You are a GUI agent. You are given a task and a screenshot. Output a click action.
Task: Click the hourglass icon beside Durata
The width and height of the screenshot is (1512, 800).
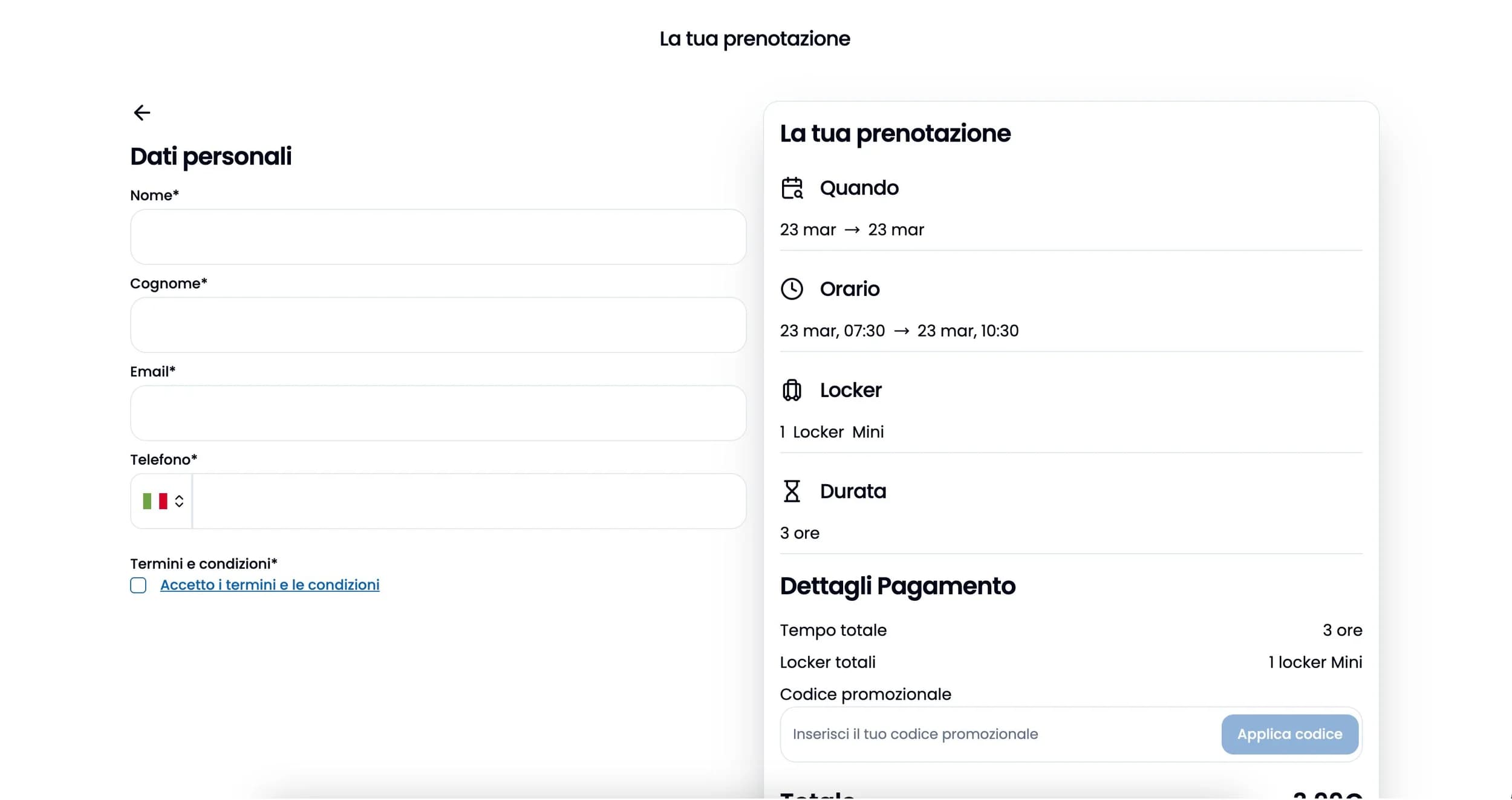[792, 491]
